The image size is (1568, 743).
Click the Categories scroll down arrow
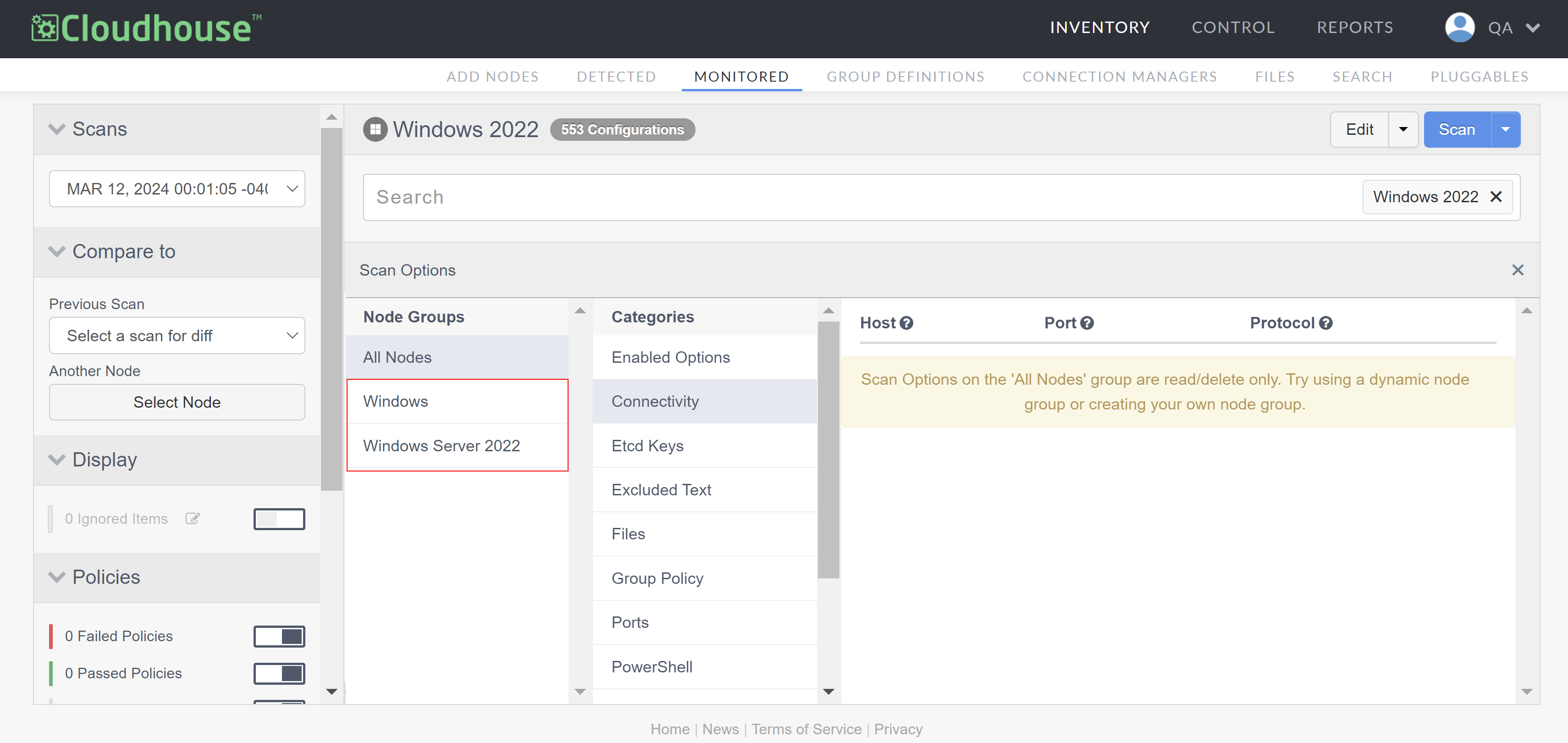(828, 691)
